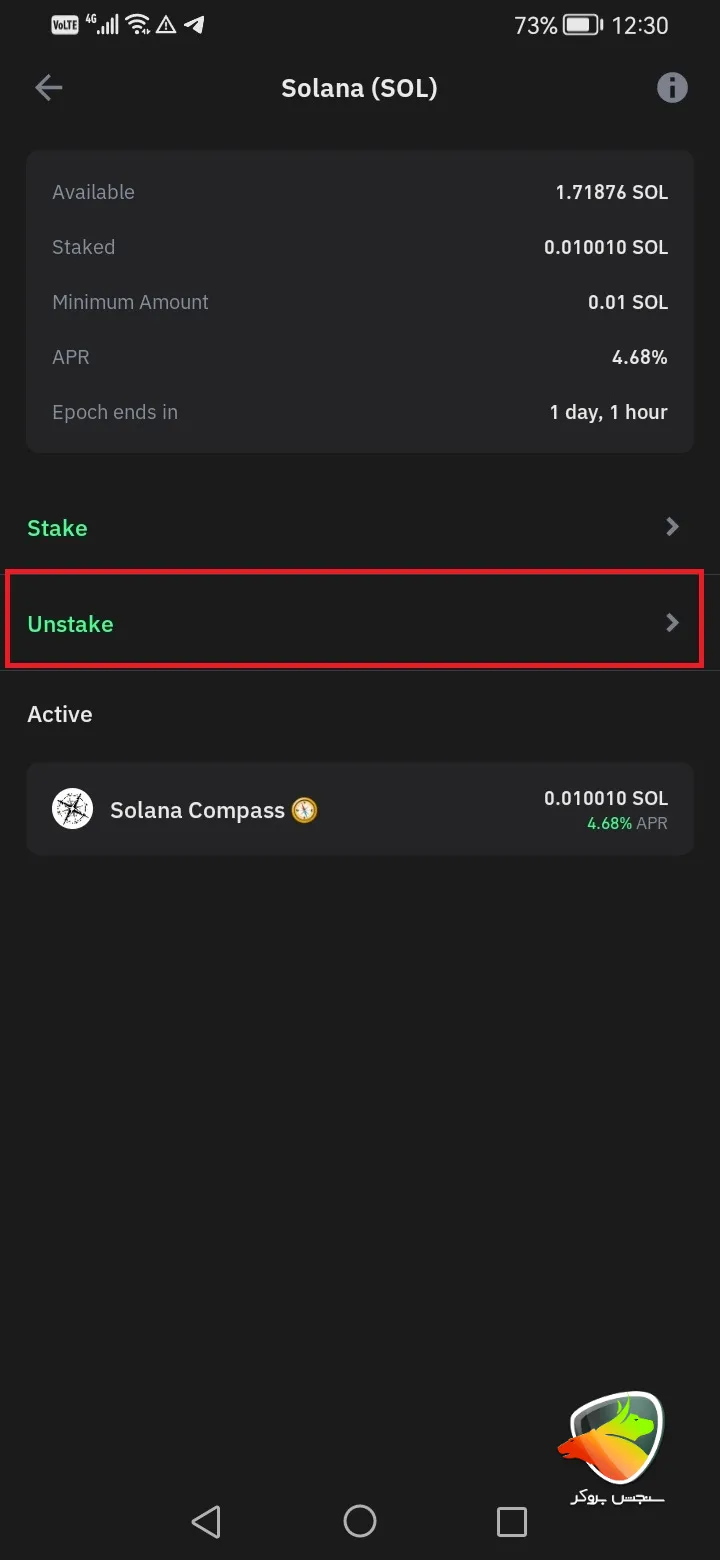This screenshot has width=720, height=1560.
Task: Tap the Epoch ends in row
Action: (x=360, y=412)
